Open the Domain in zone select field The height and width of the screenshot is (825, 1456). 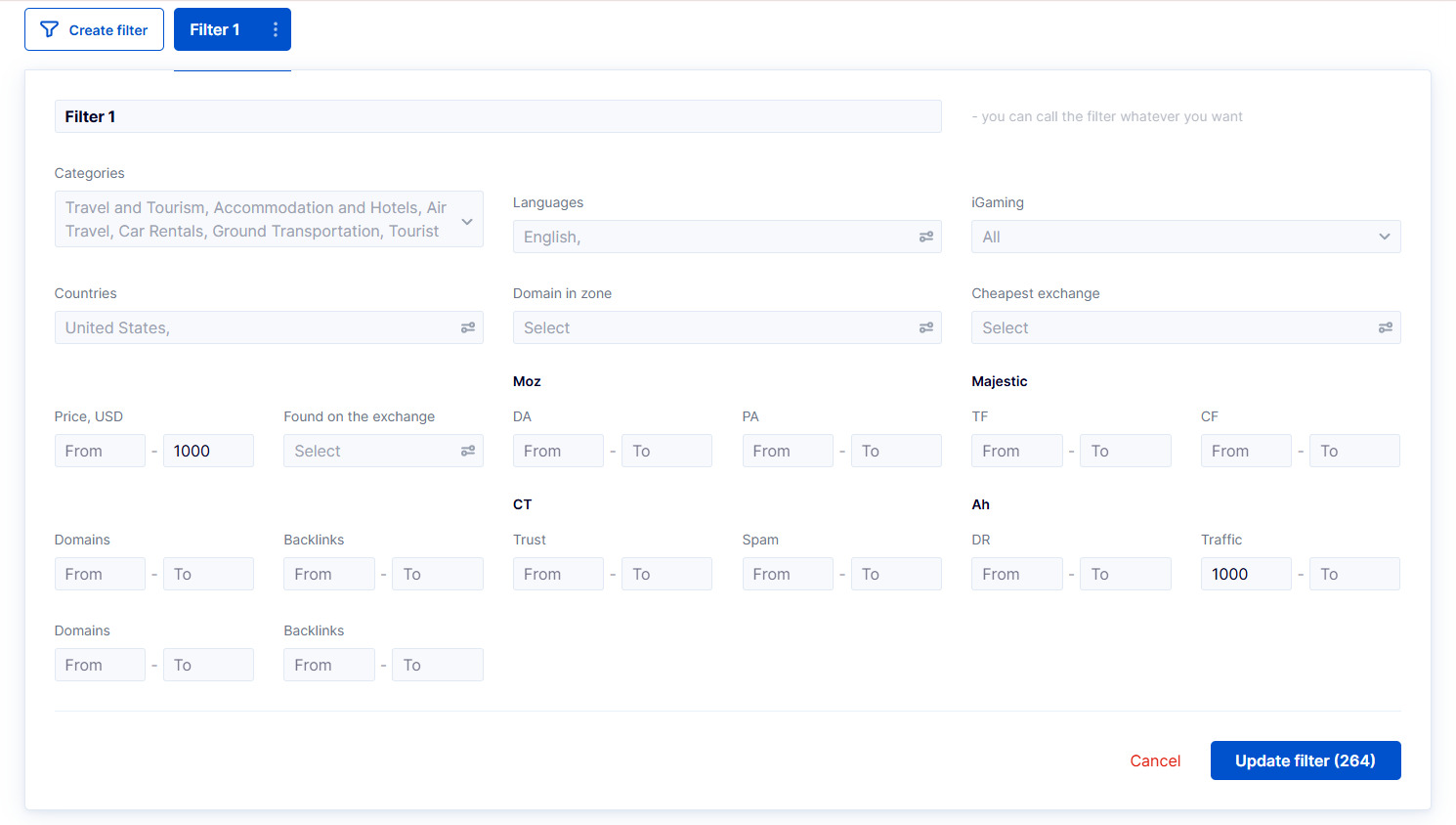[x=711, y=327]
